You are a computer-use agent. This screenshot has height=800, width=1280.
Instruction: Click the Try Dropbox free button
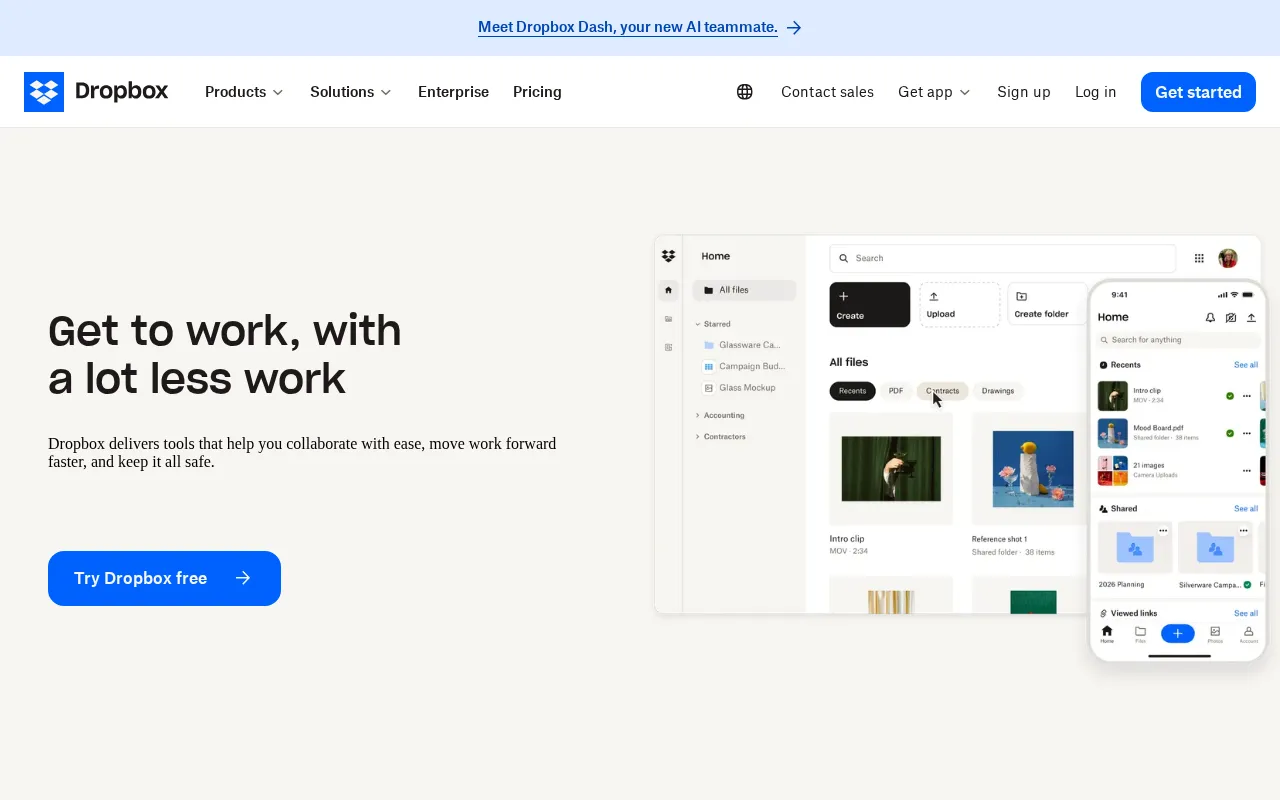tap(164, 578)
